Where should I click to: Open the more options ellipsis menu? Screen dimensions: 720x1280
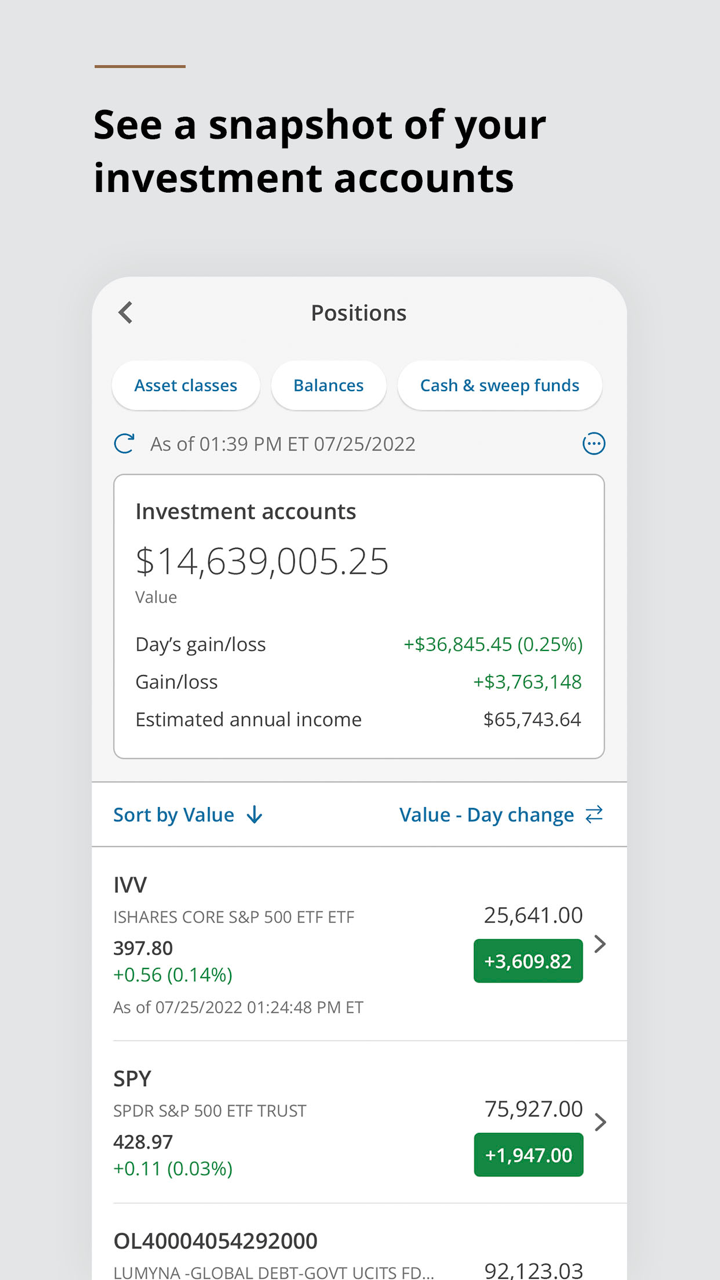pyautogui.click(x=594, y=444)
